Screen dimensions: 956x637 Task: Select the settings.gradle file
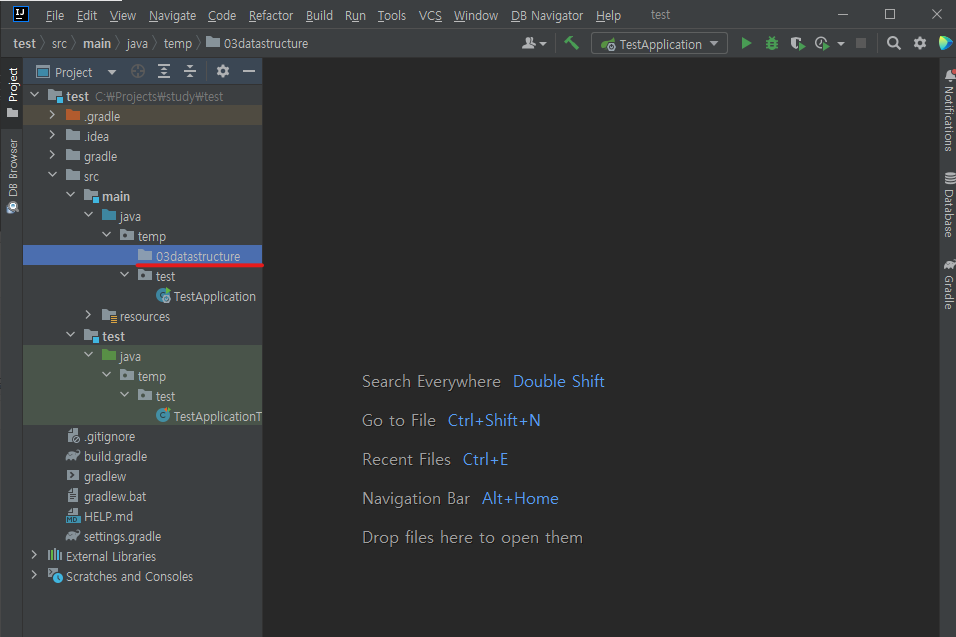113,536
